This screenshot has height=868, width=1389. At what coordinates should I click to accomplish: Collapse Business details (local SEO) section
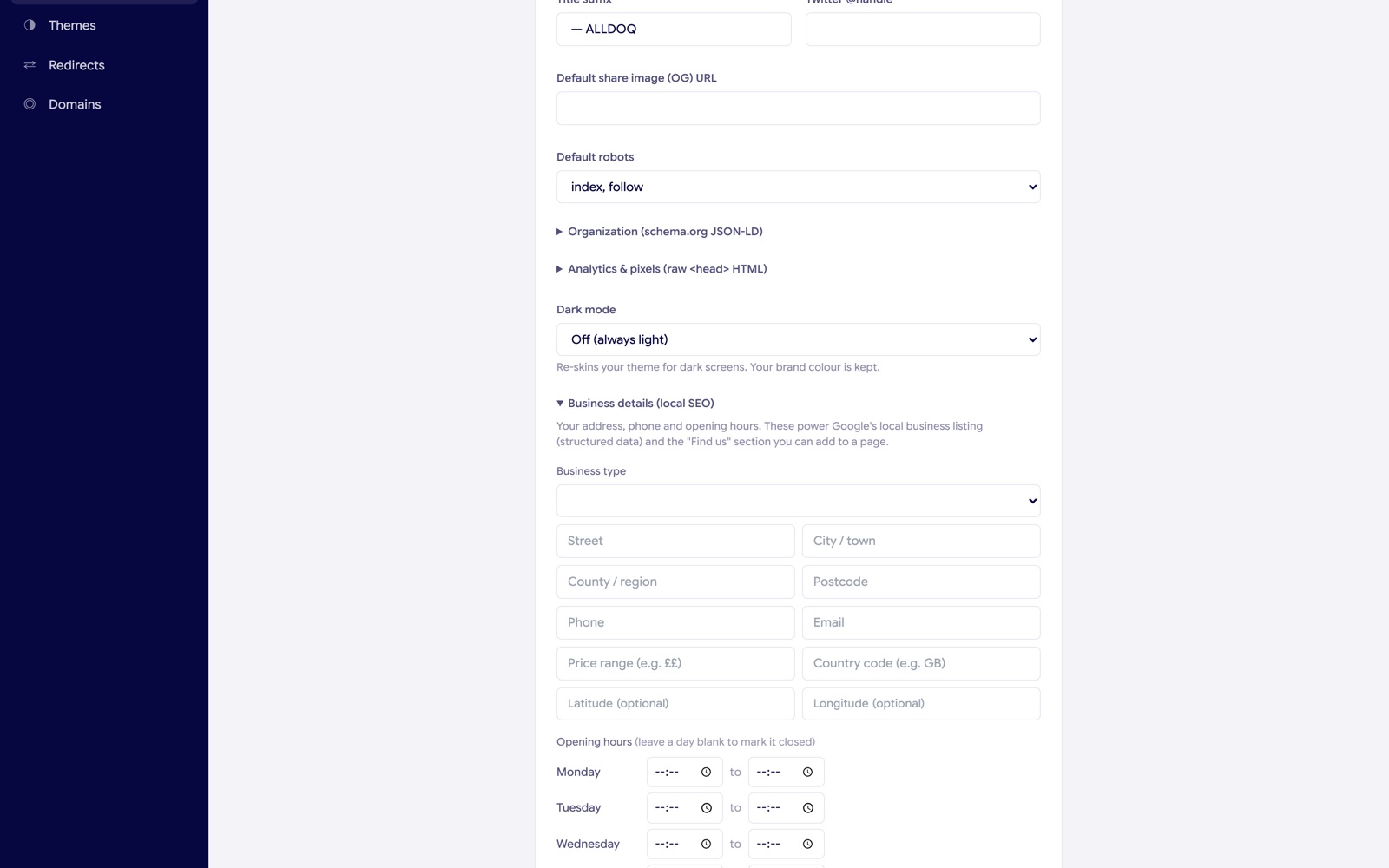click(x=635, y=404)
